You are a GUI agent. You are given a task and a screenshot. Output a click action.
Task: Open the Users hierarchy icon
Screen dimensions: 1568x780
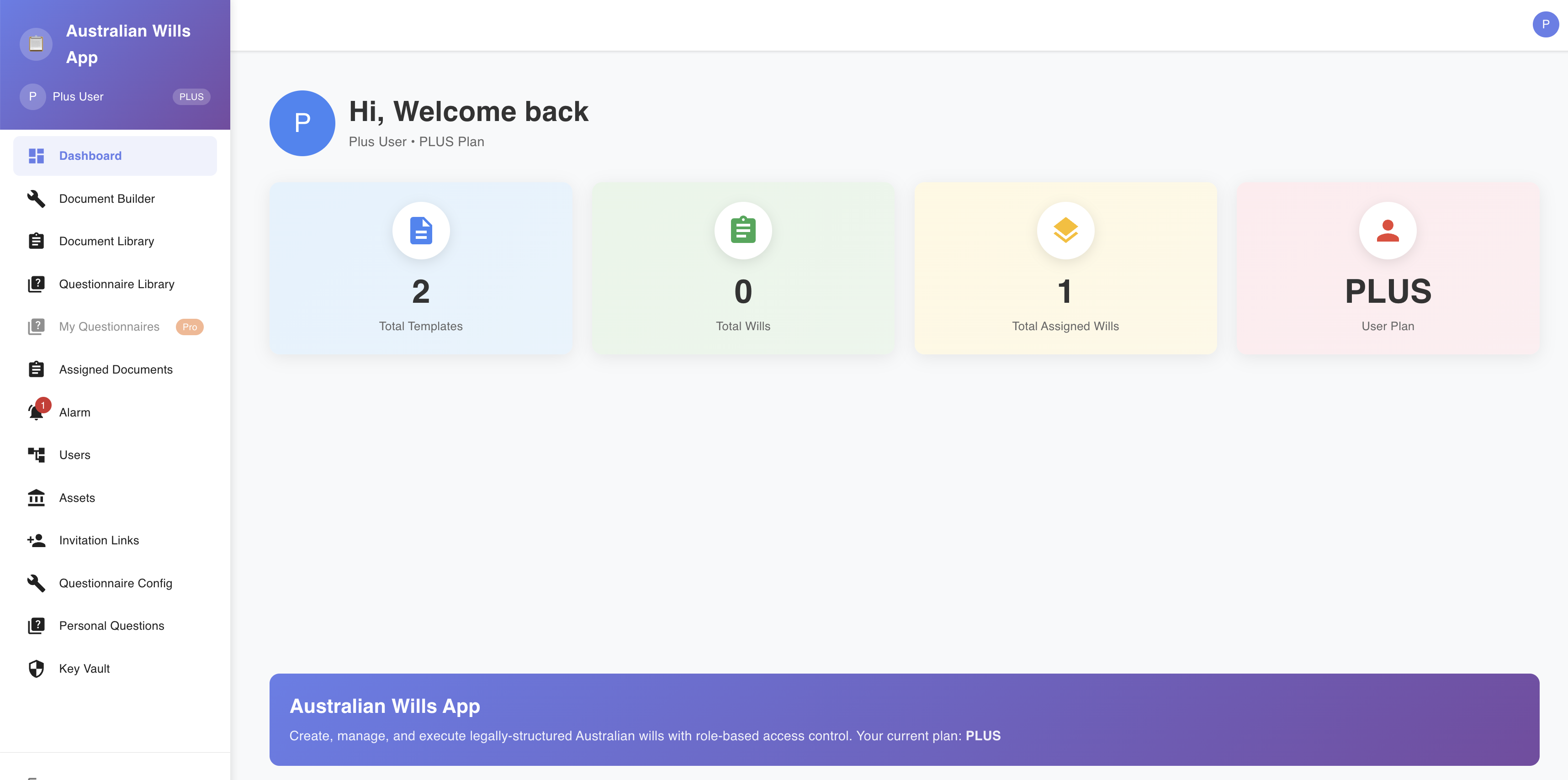pos(36,454)
